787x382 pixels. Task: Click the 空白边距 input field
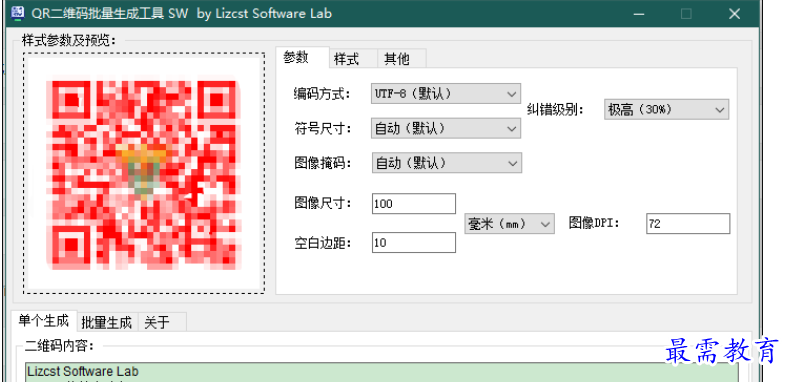(414, 242)
